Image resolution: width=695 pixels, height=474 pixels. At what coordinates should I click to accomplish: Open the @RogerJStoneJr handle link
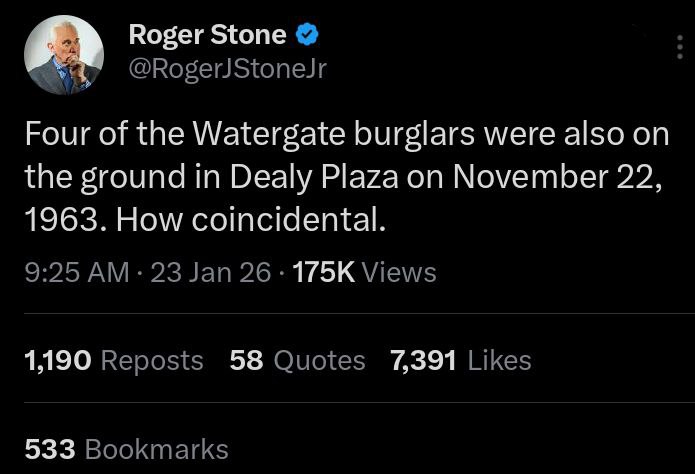(x=226, y=68)
